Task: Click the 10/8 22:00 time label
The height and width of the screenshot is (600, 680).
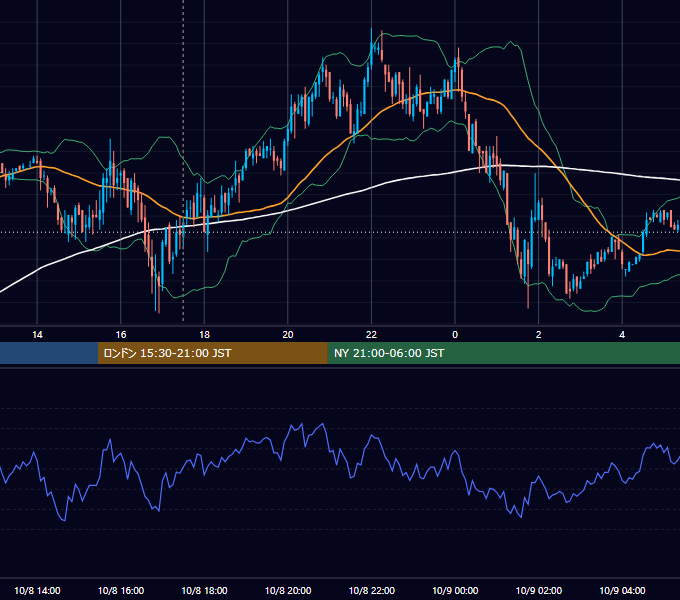Action: pos(372,590)
